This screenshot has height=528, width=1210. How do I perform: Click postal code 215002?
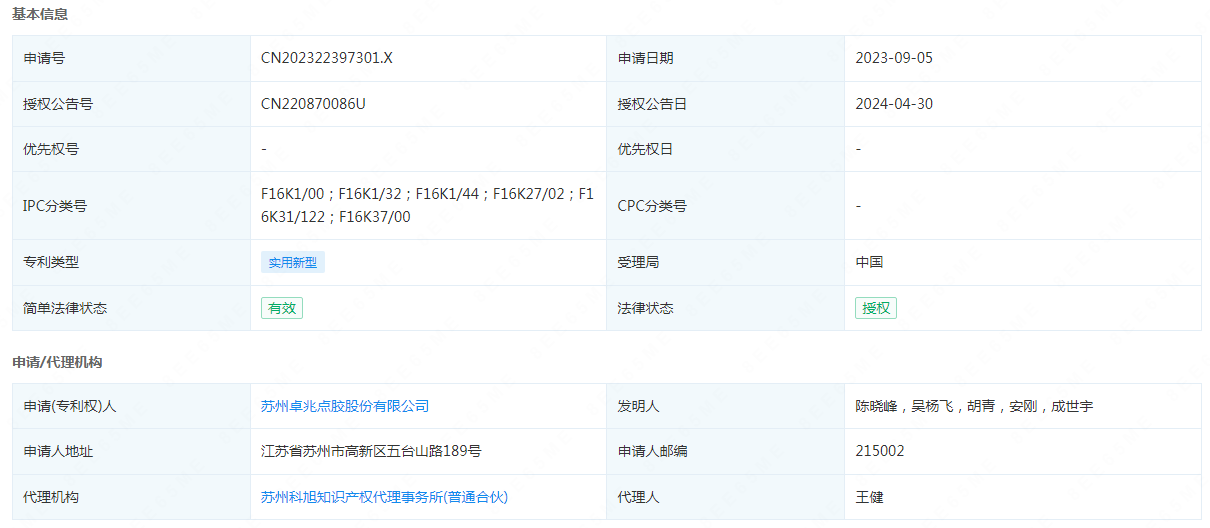point(880,451)
